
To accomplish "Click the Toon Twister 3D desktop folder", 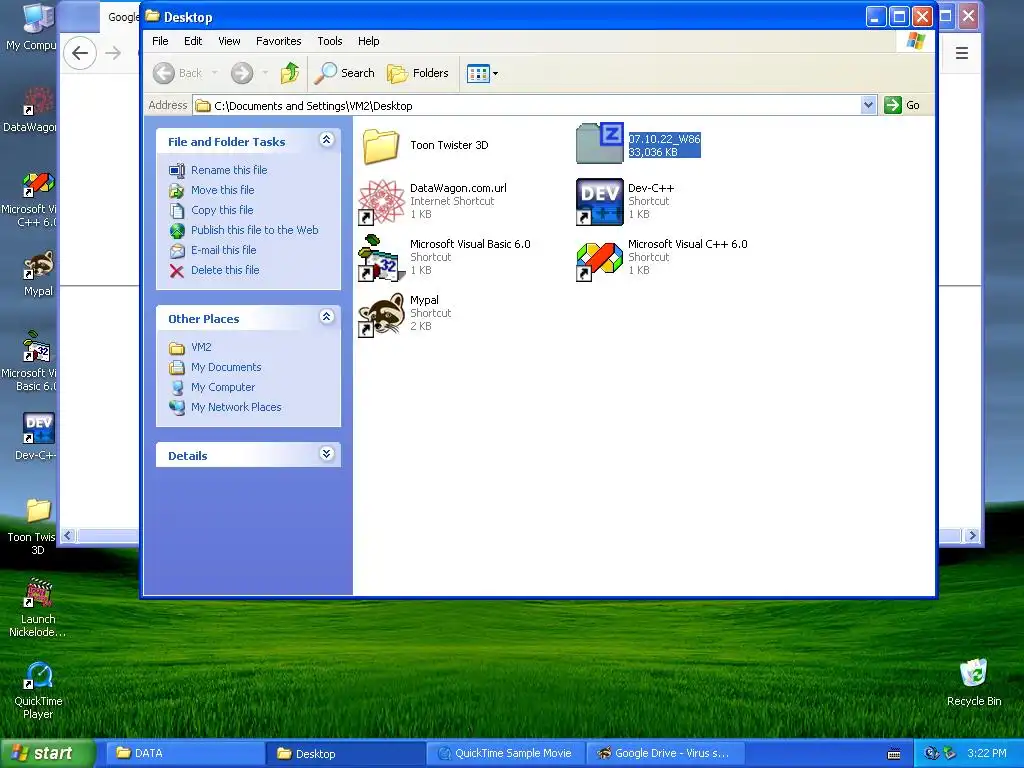I will pos(38,511).
